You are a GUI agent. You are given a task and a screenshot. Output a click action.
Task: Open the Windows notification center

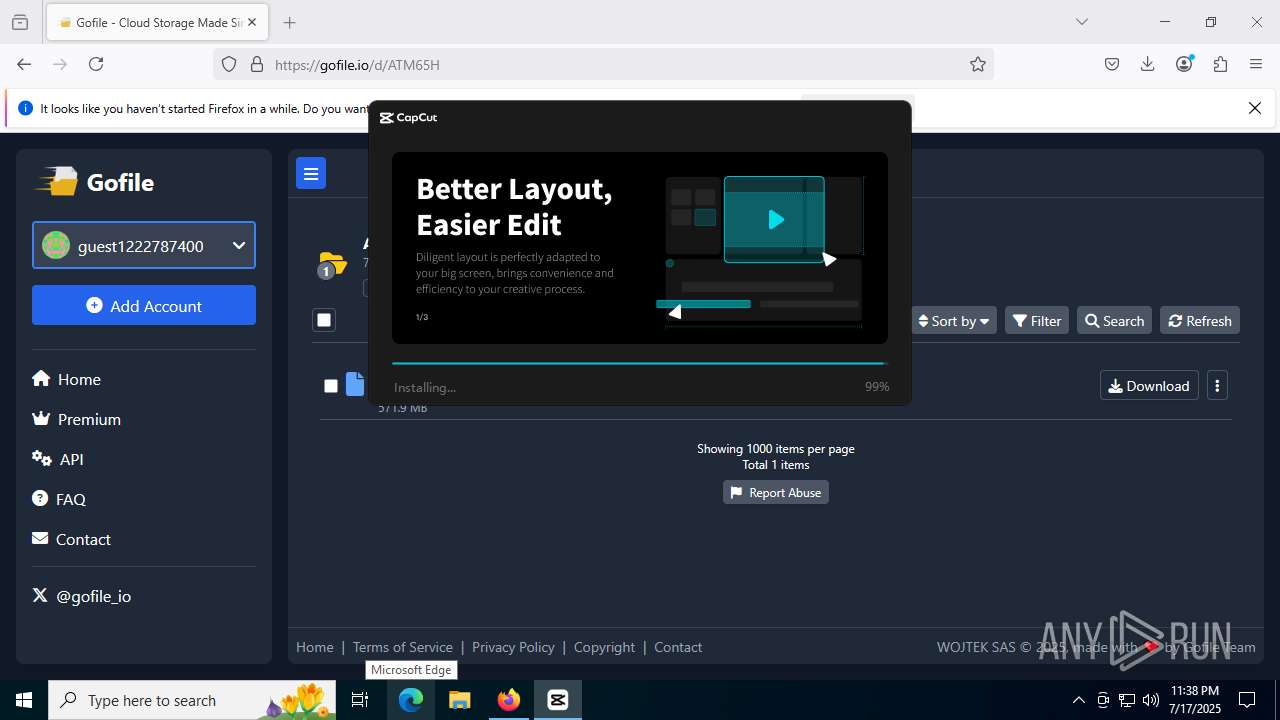click(1247, 700)
